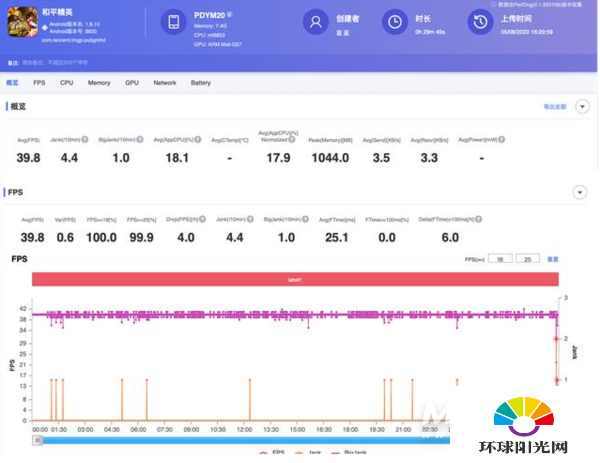Select the Battery tab

201,83
